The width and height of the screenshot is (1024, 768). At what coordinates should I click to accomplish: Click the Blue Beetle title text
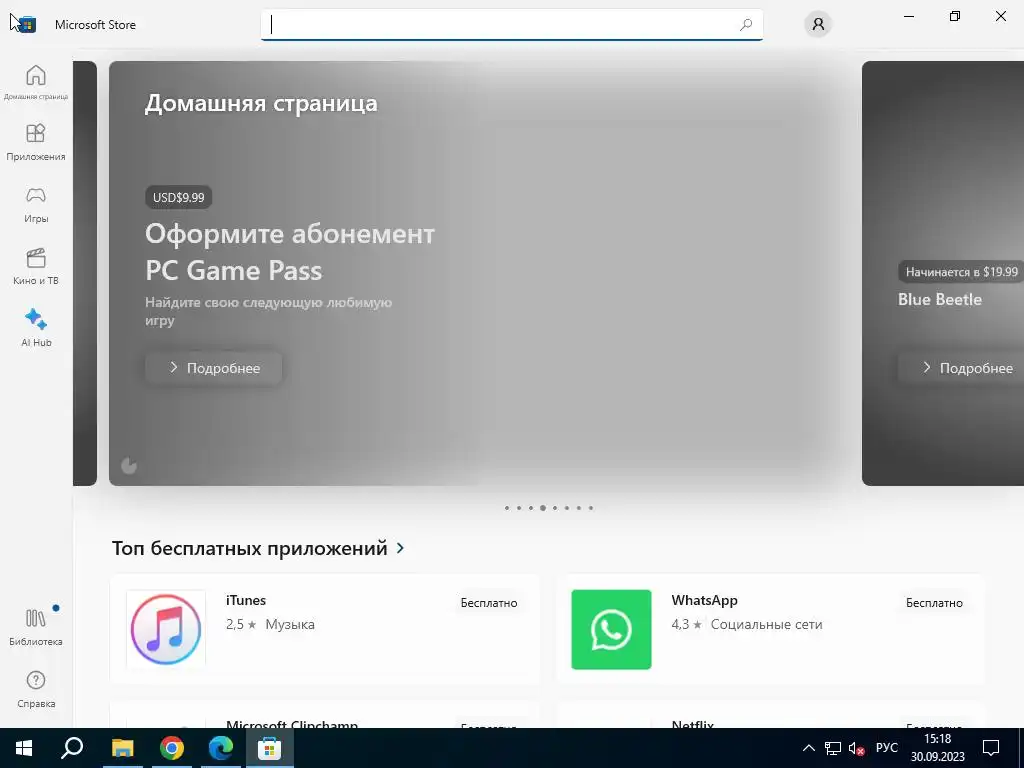coord(940,299)
